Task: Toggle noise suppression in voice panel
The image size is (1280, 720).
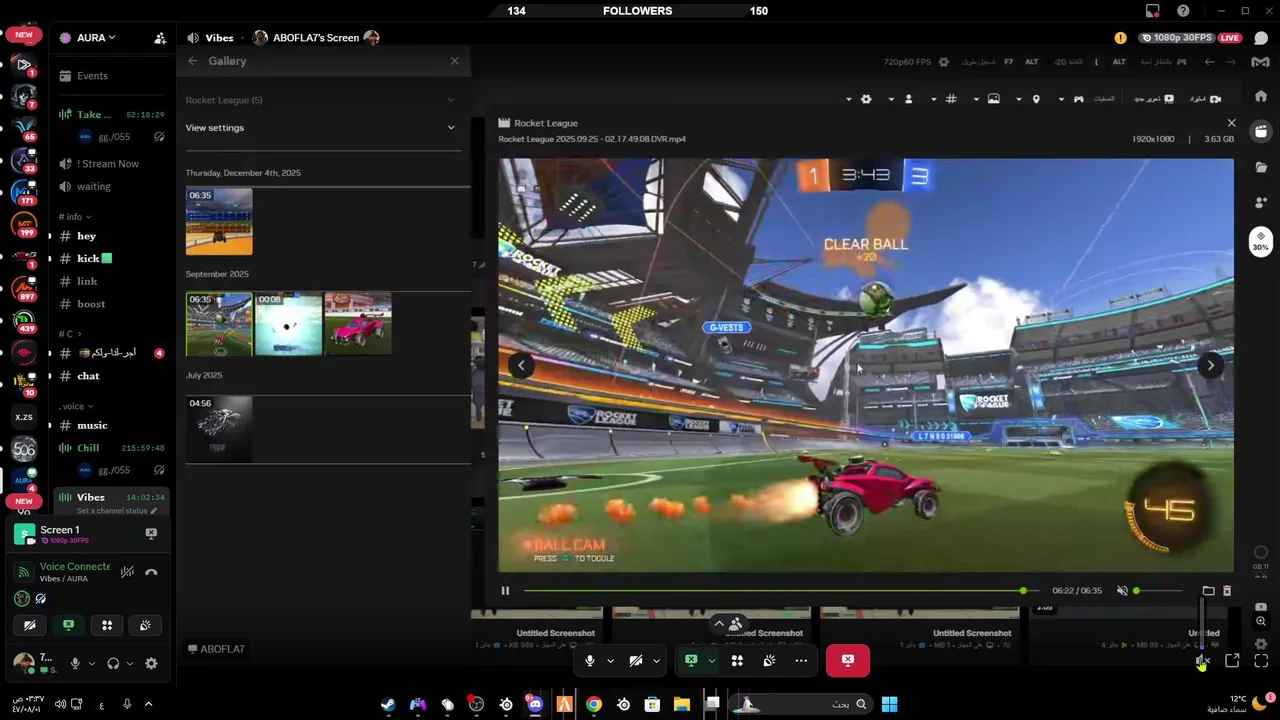Action: 127,572
